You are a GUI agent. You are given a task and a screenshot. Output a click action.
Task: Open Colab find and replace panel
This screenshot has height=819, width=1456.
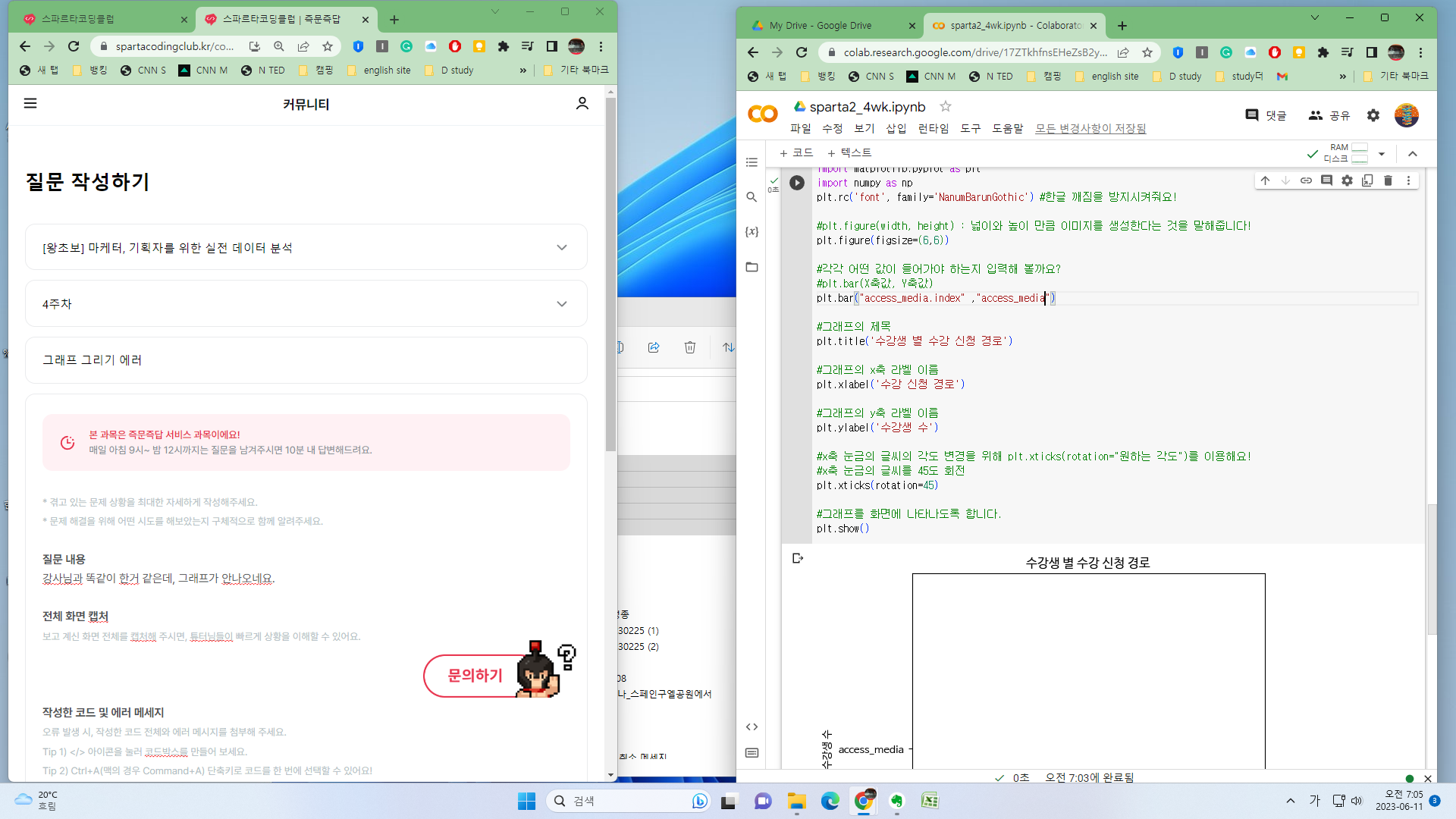752,197
